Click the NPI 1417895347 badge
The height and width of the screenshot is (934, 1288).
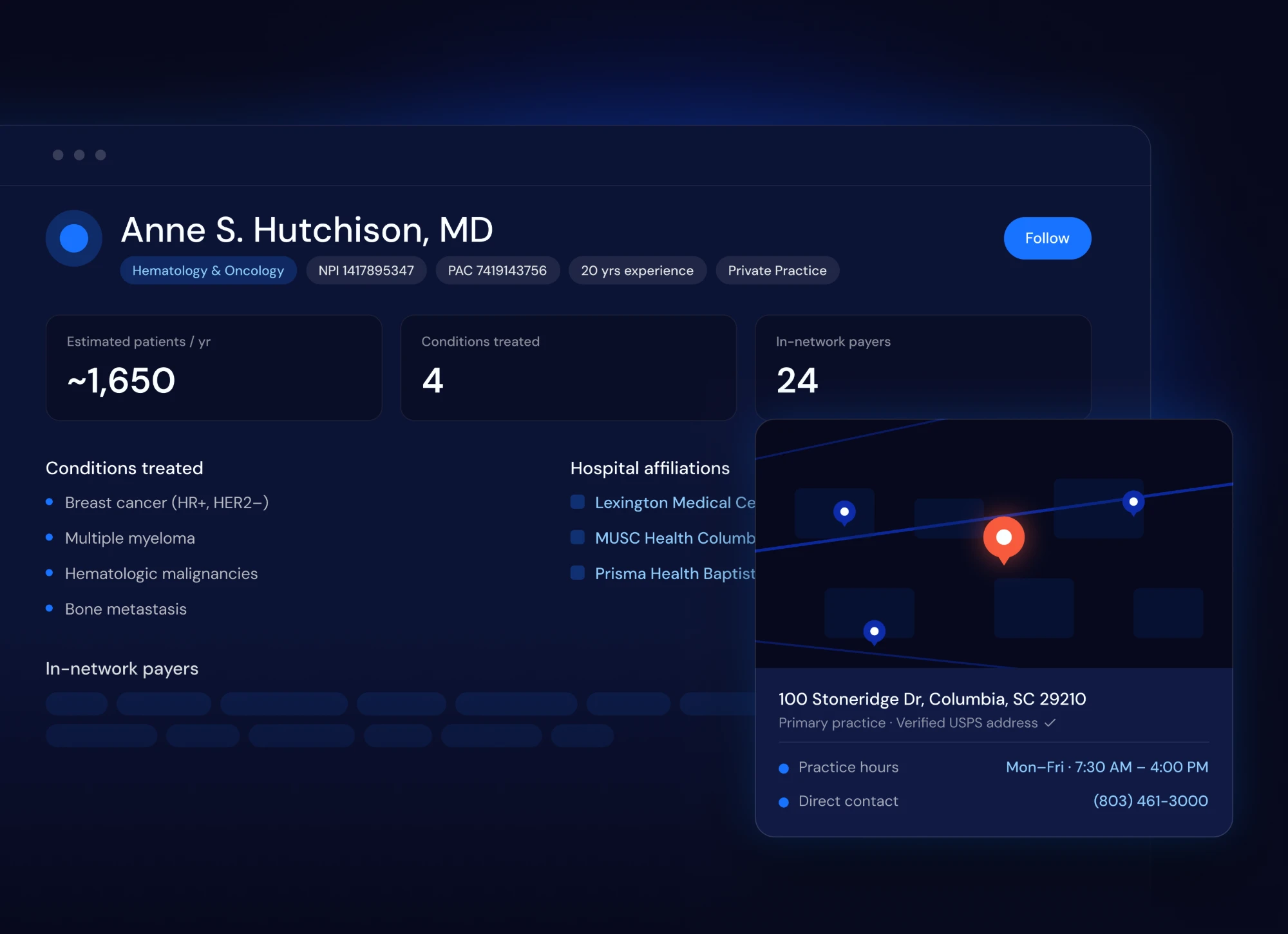coord(366,271)
